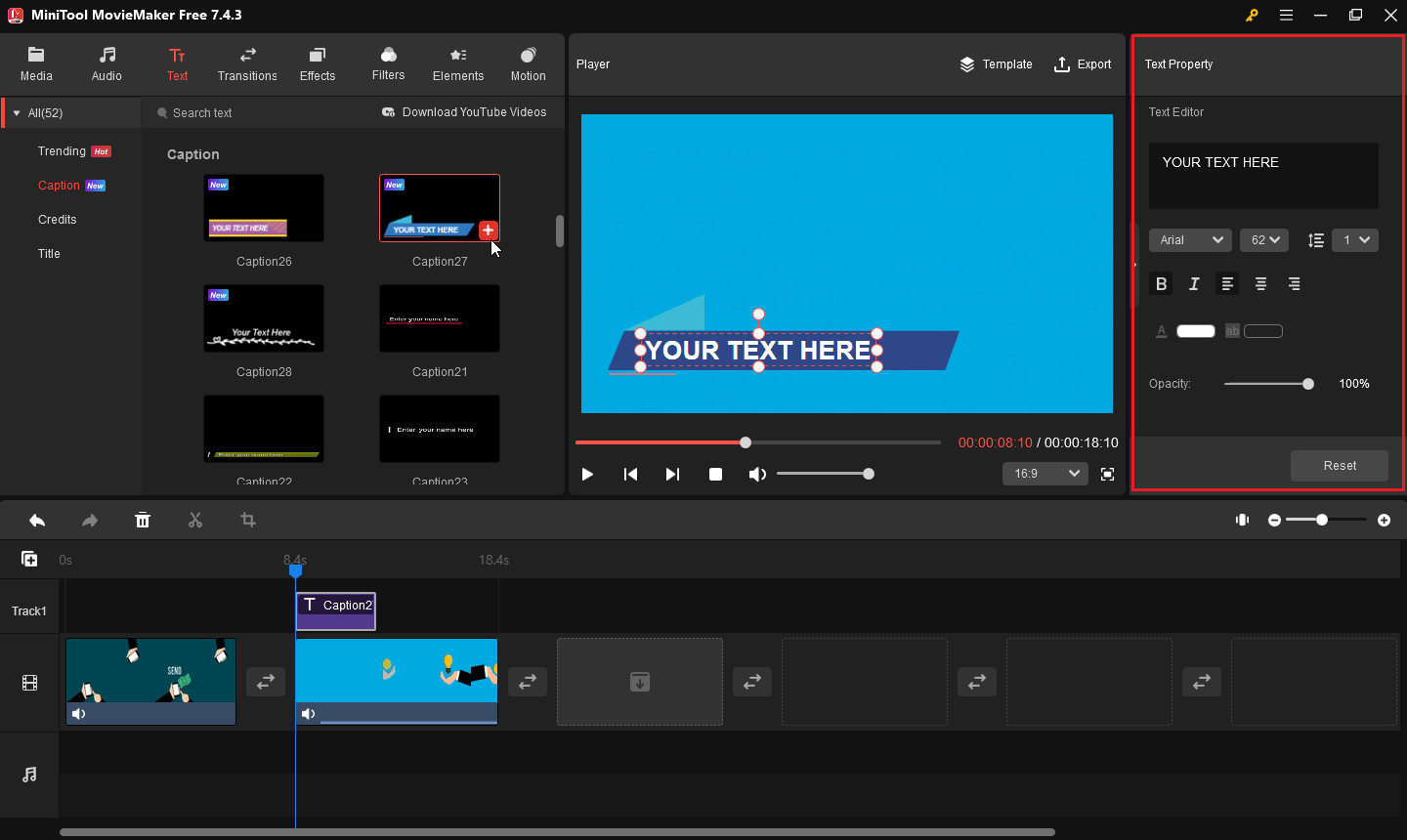Open the Effects tab

318,63
